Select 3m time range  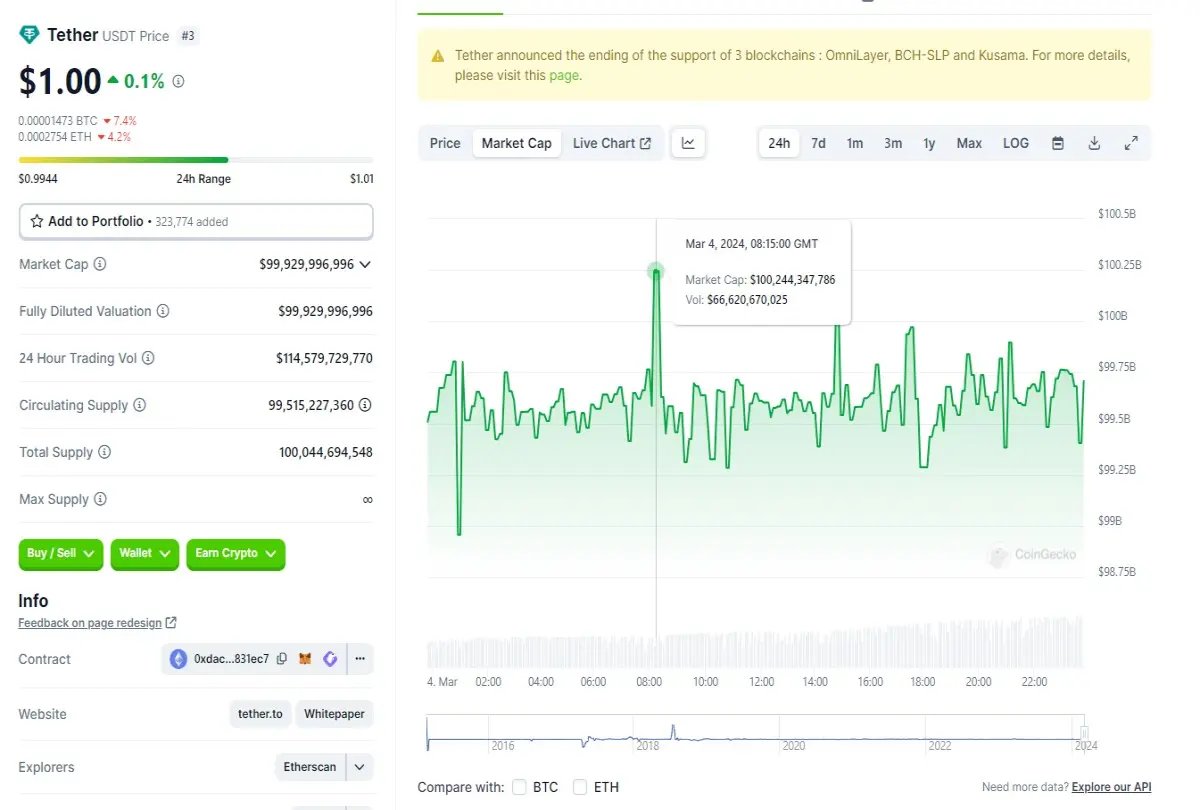[893, 143]
